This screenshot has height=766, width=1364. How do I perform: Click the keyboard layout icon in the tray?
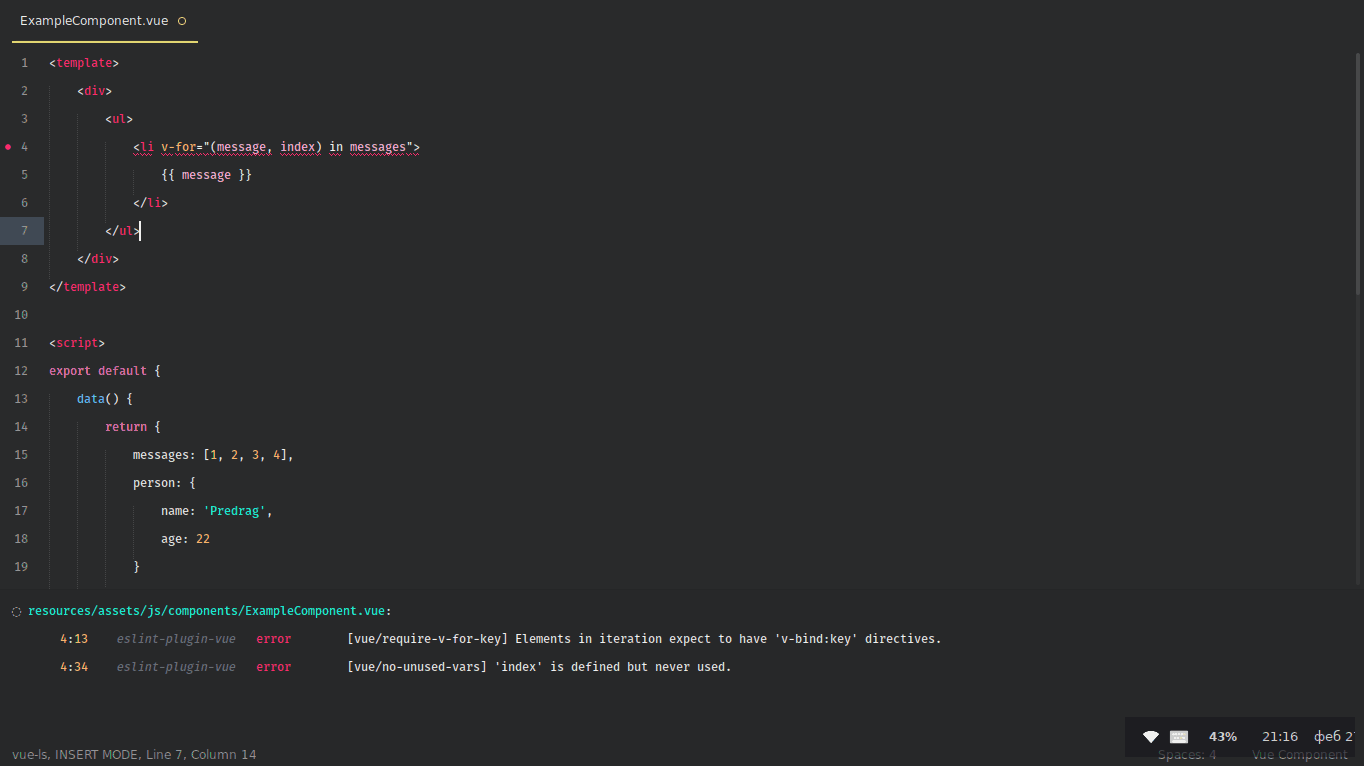click(1179, 736)
